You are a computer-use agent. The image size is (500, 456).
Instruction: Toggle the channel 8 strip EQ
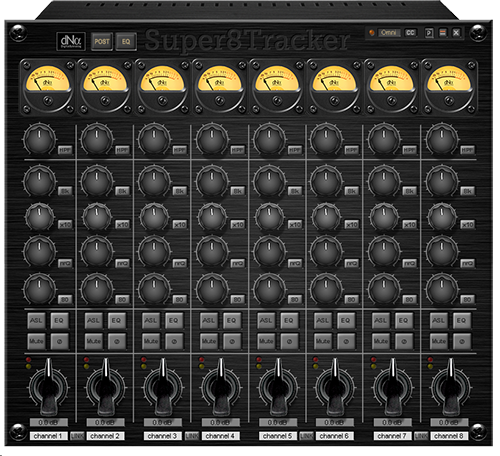pyautogui.click(x=462, y=321)
